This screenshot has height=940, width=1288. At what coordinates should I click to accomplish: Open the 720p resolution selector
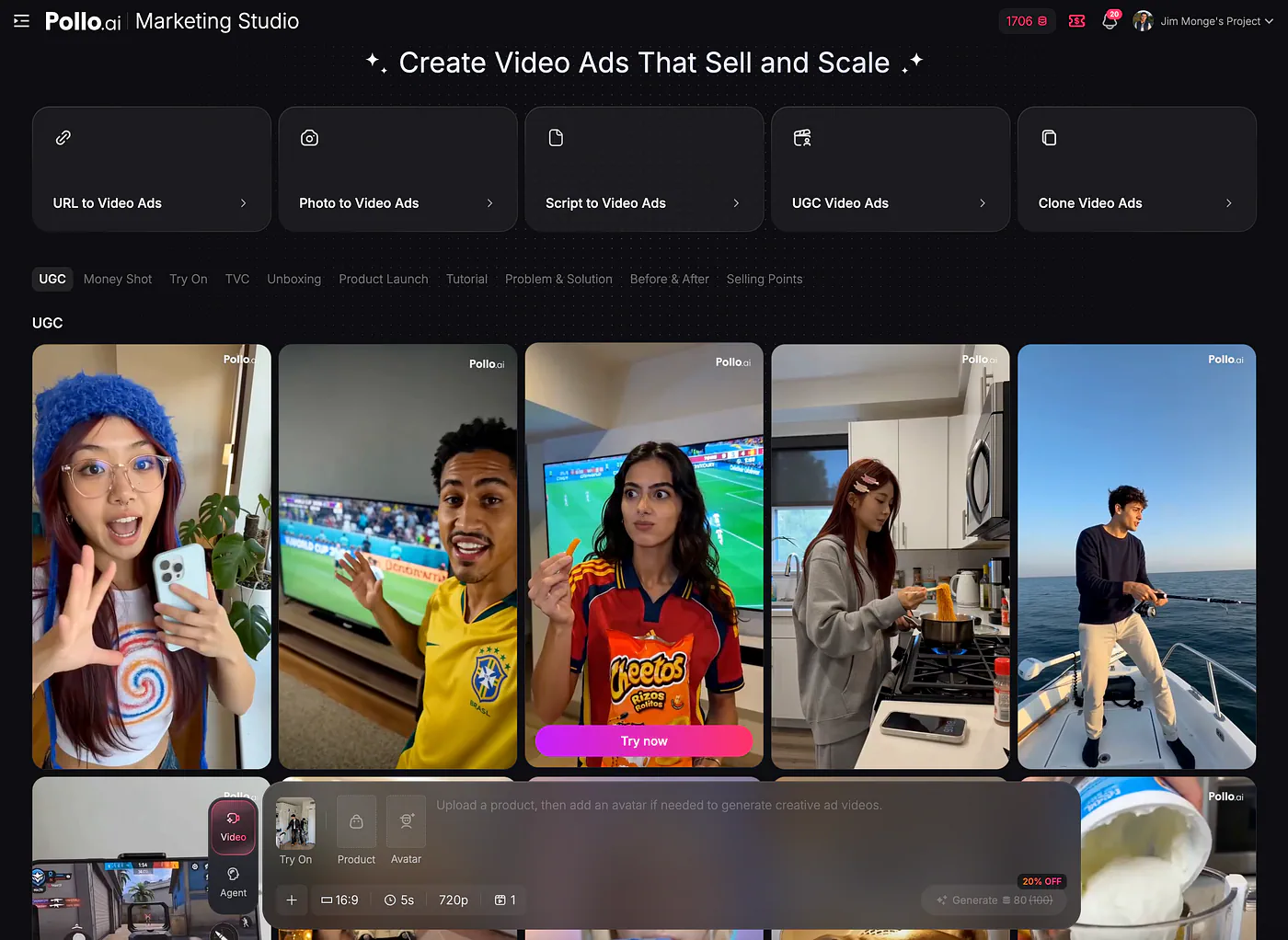[x=454, y=900]
